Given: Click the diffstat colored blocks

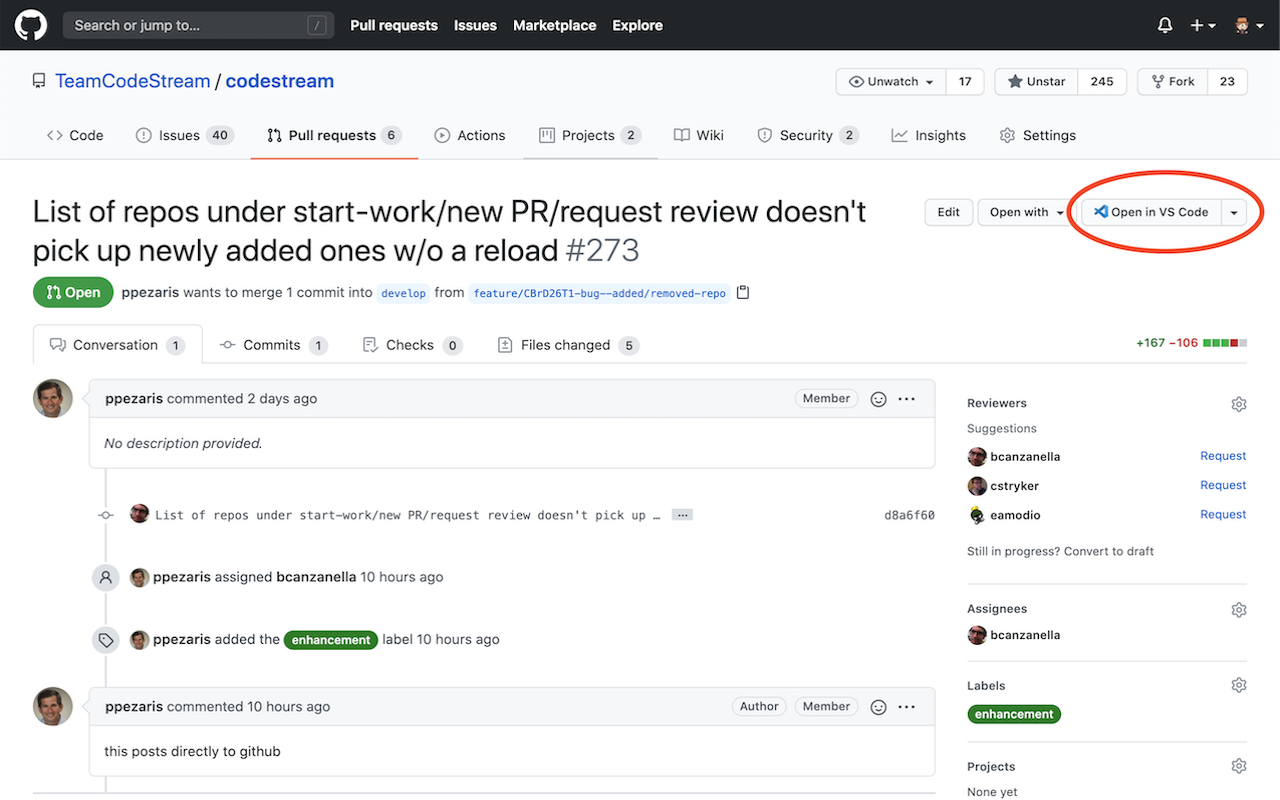Looking at the screenshot, I should tap(1225, 343).
